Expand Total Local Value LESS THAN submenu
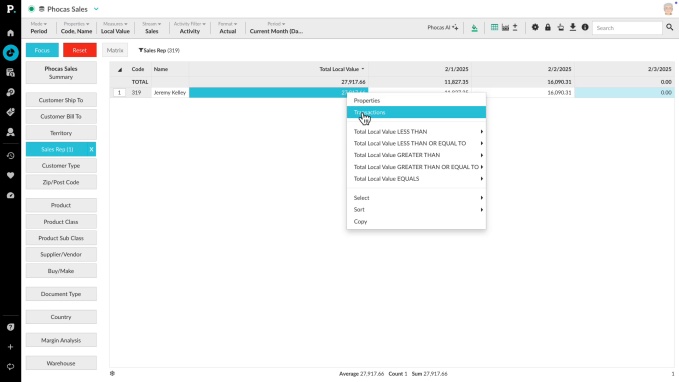The image size is (679, 382). point(416,132)
